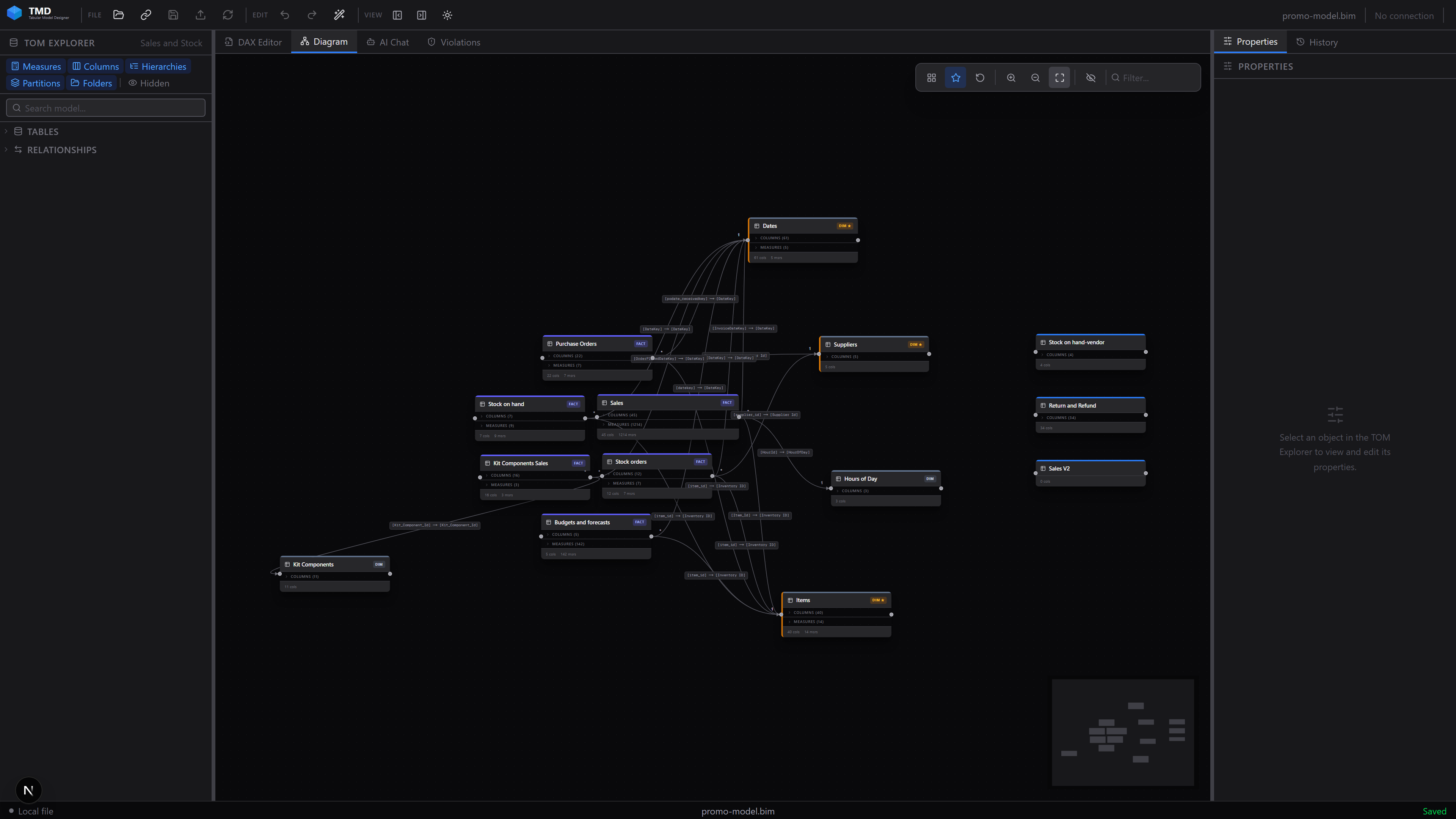Image resolution: width=1456 pixels, height=819 pixels.
Task: Click the table icon on the Dates node
Action: pyautogui.click(x=757, y=226)
